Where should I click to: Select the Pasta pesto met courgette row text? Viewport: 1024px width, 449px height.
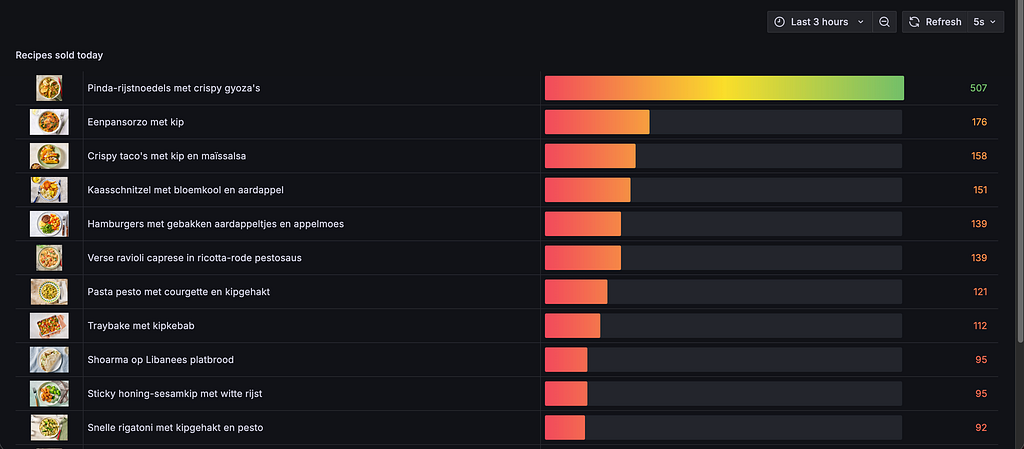(x=178, y=292)
